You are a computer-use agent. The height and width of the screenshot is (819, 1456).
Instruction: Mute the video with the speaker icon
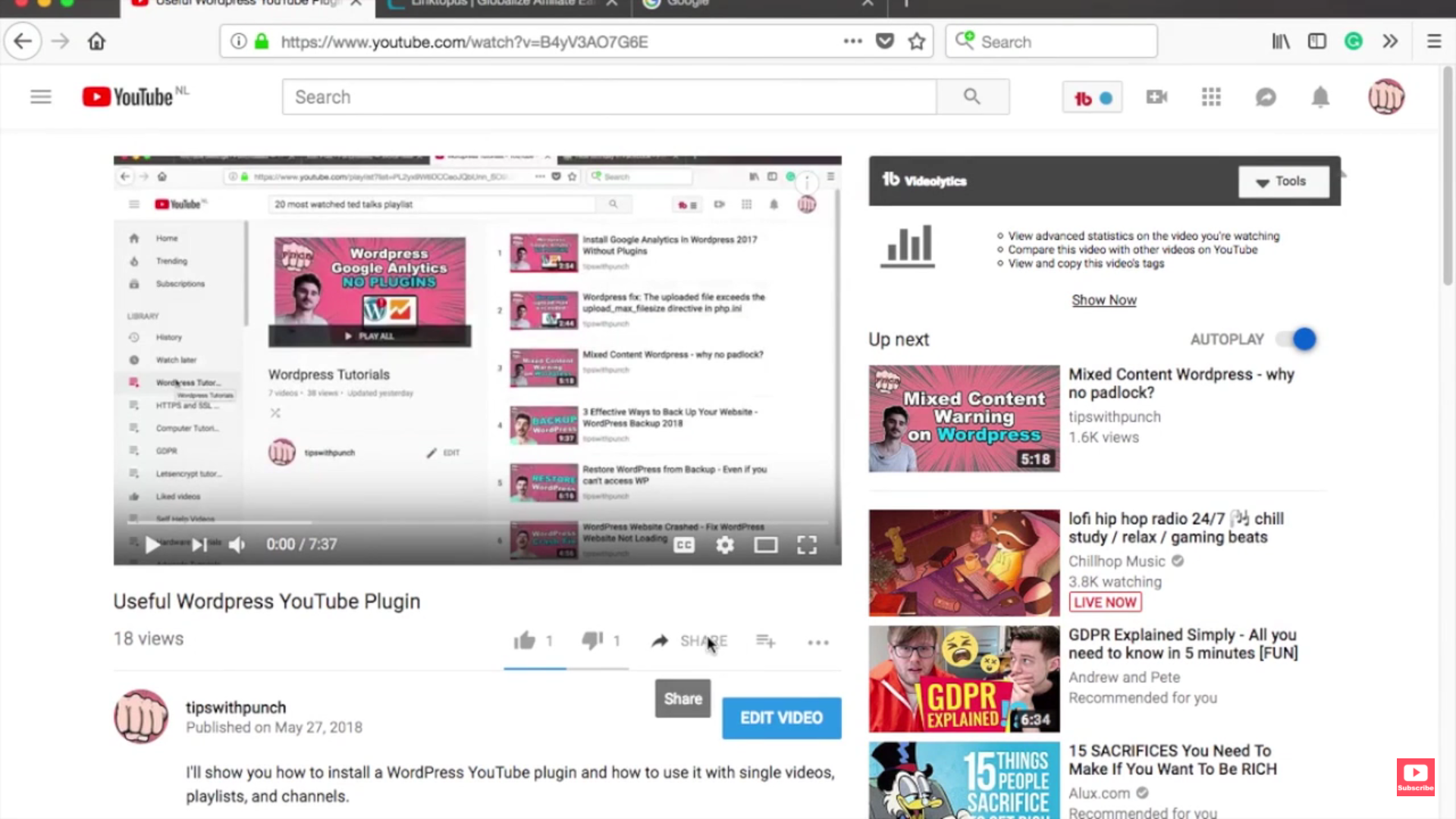[x=237, y=544]
